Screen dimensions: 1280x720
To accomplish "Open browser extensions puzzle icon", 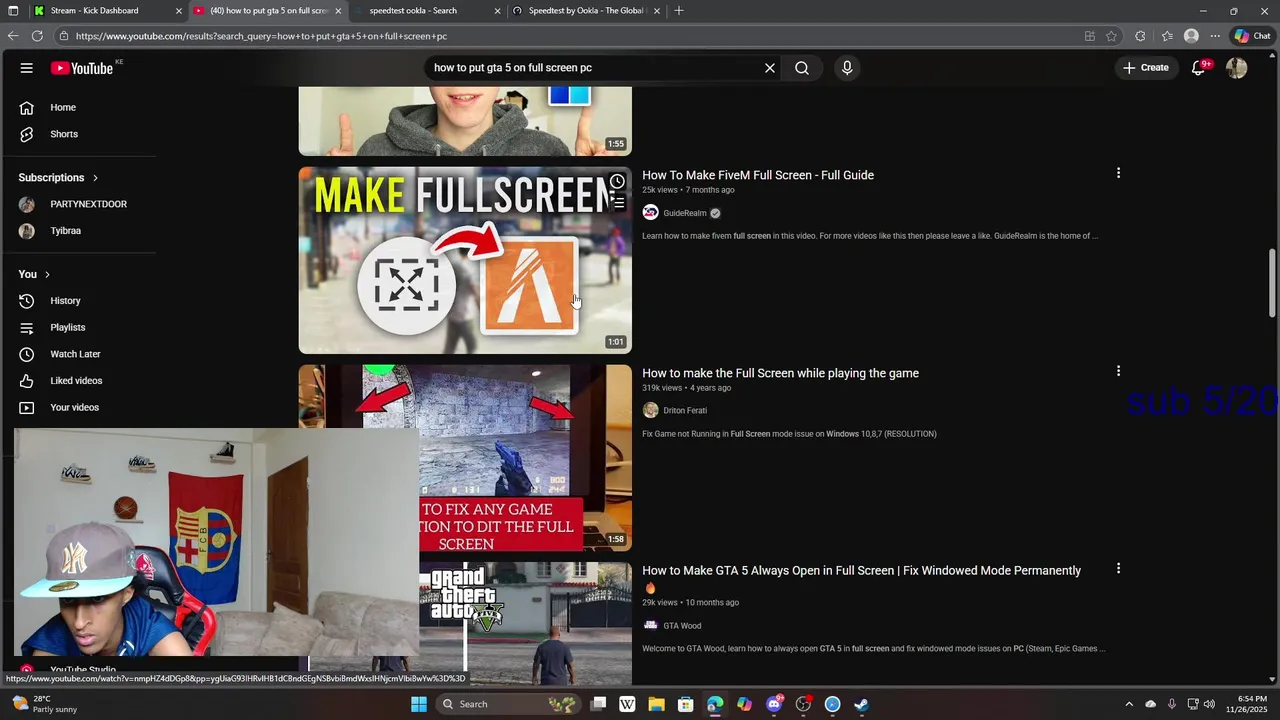I will [1140, 36].
